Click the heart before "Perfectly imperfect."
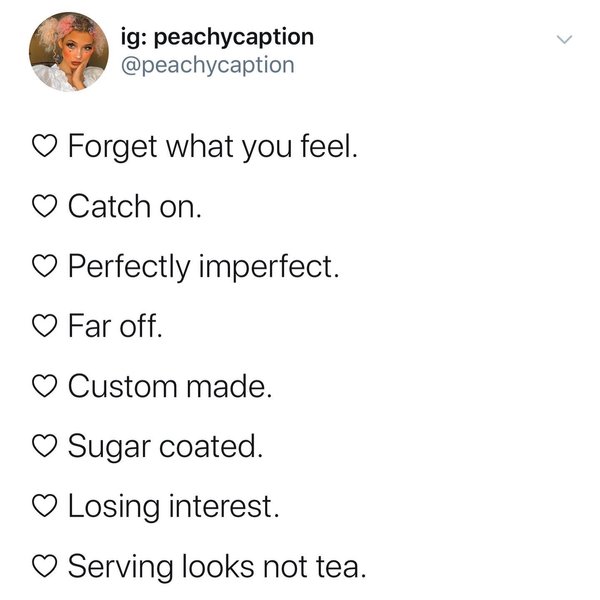600x600 pixels. click(x=46, y=268)
